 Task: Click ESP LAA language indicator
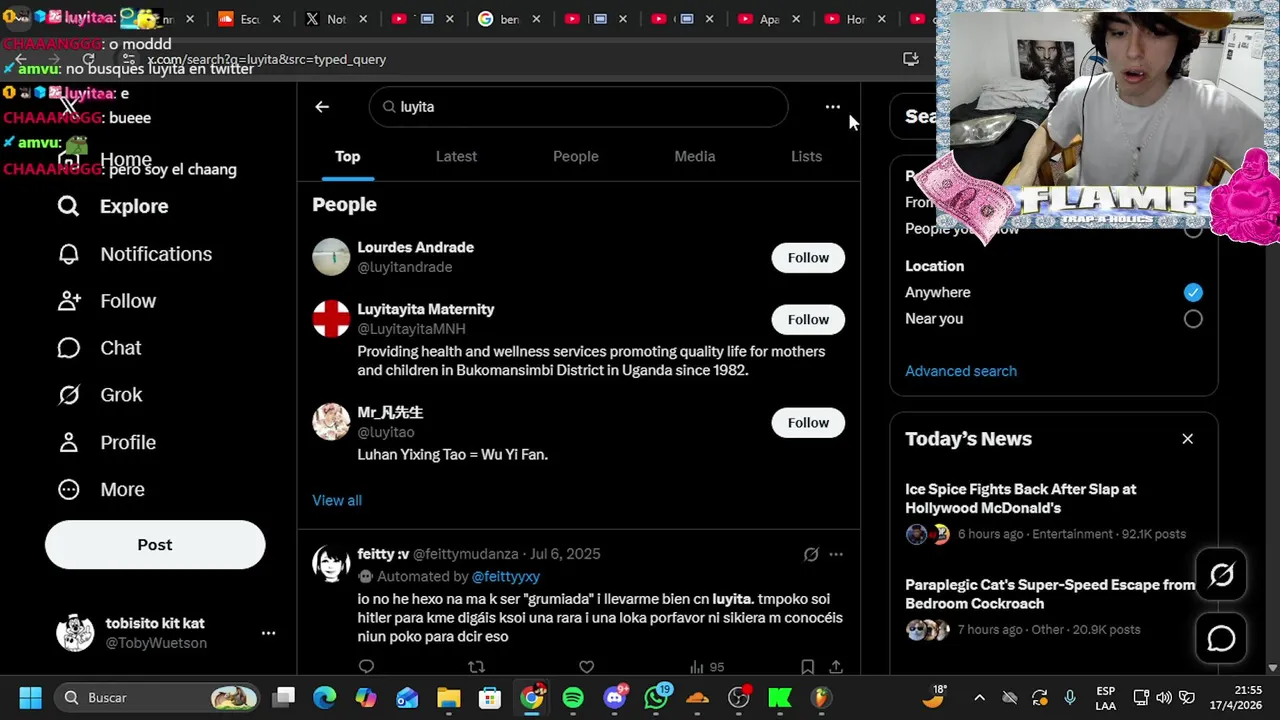click(x=1105, y=698)
